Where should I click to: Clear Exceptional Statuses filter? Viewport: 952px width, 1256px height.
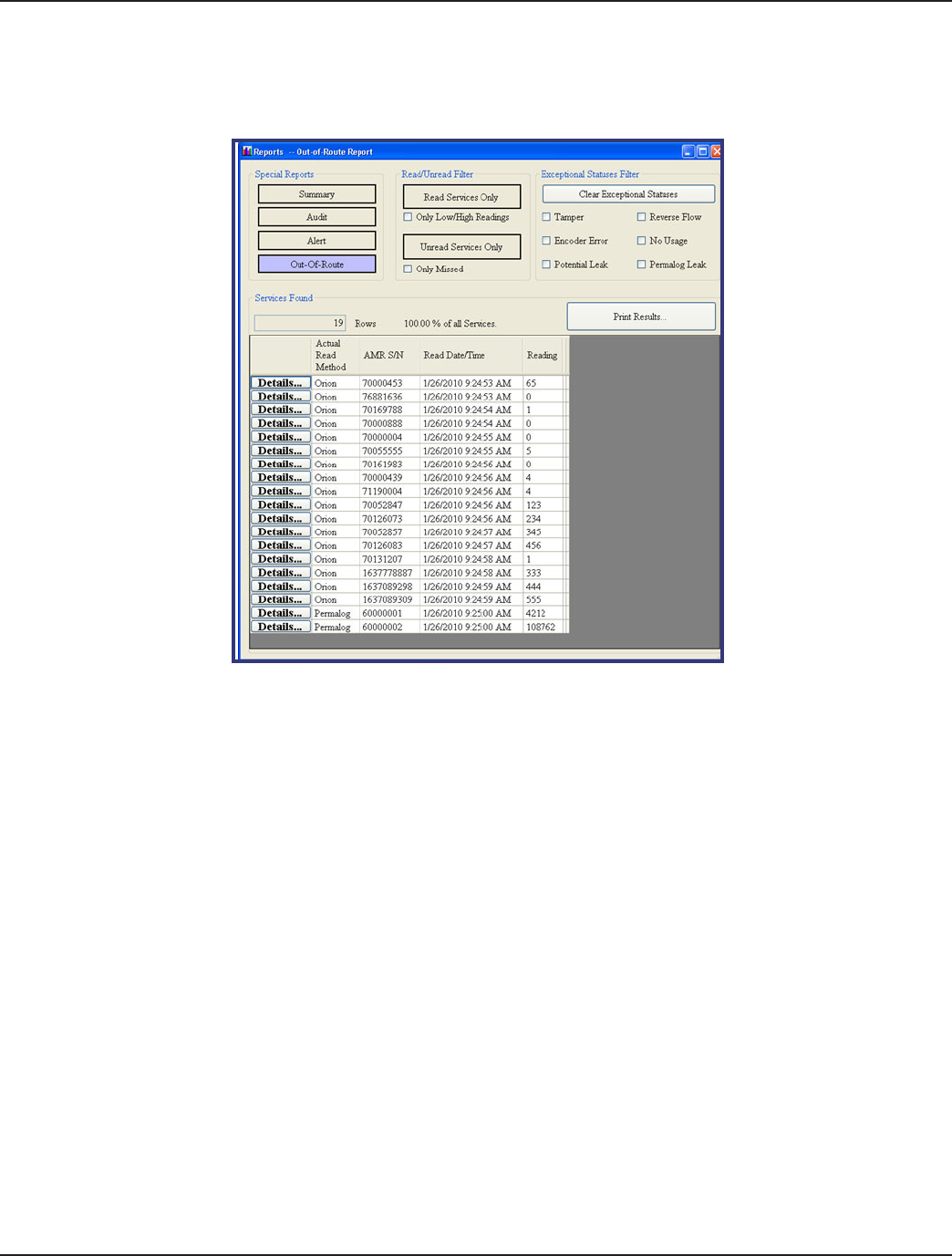click(x=628, y=194)
